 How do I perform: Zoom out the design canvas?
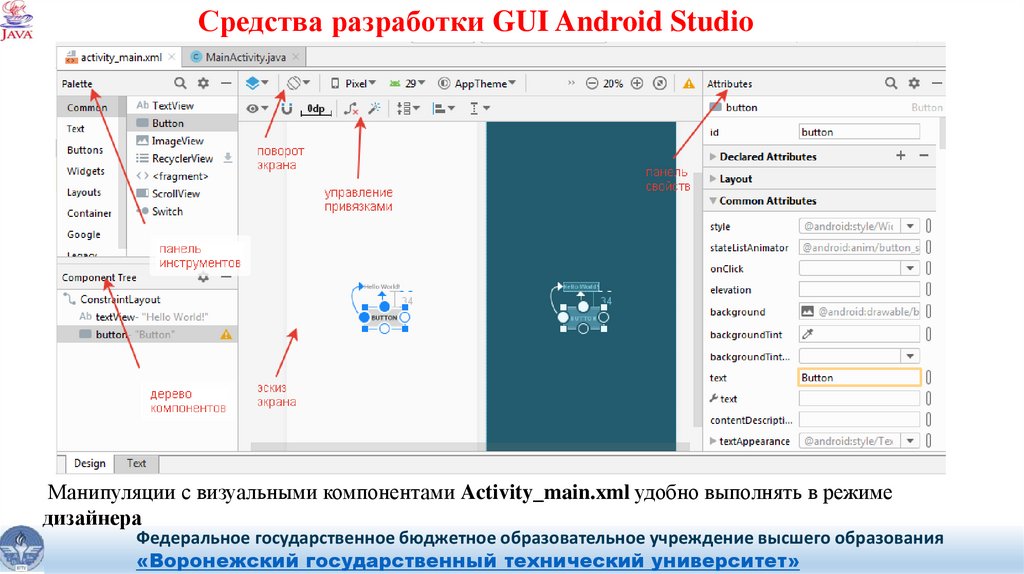[592, 83]
